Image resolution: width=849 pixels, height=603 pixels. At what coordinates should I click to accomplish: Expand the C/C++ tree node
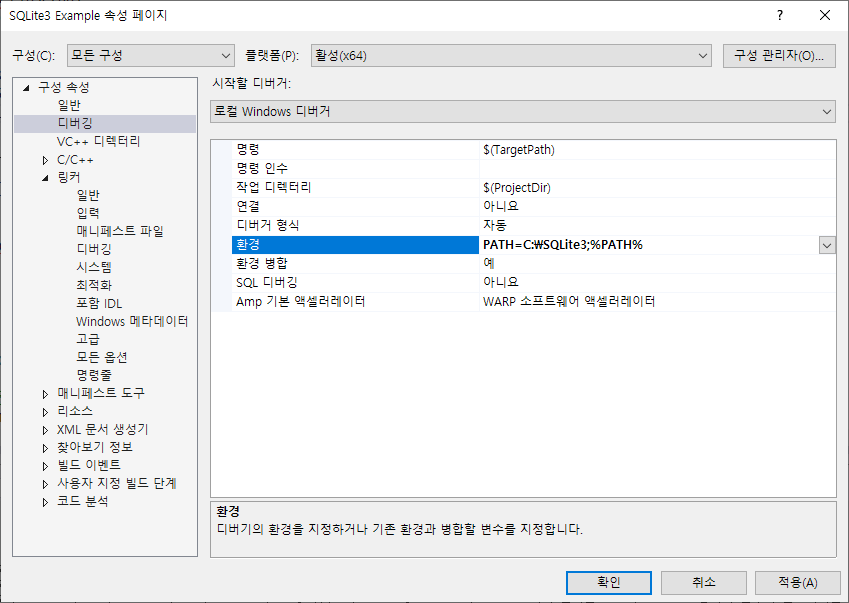point(45,160)
